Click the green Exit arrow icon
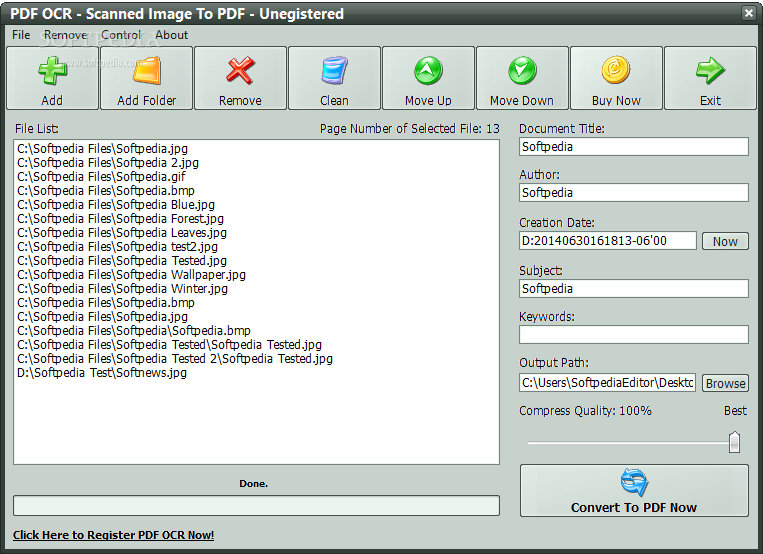This screenshot has height=554, width=763. tap(710, 71)
